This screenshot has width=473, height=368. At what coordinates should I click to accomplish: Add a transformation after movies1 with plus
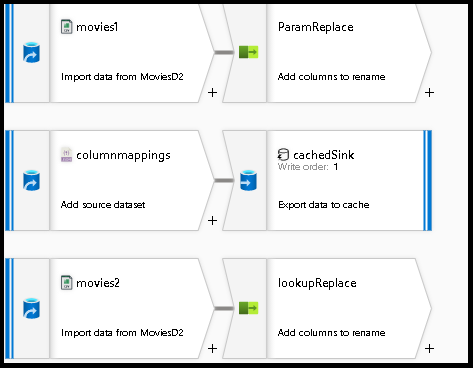pos(212,92)
